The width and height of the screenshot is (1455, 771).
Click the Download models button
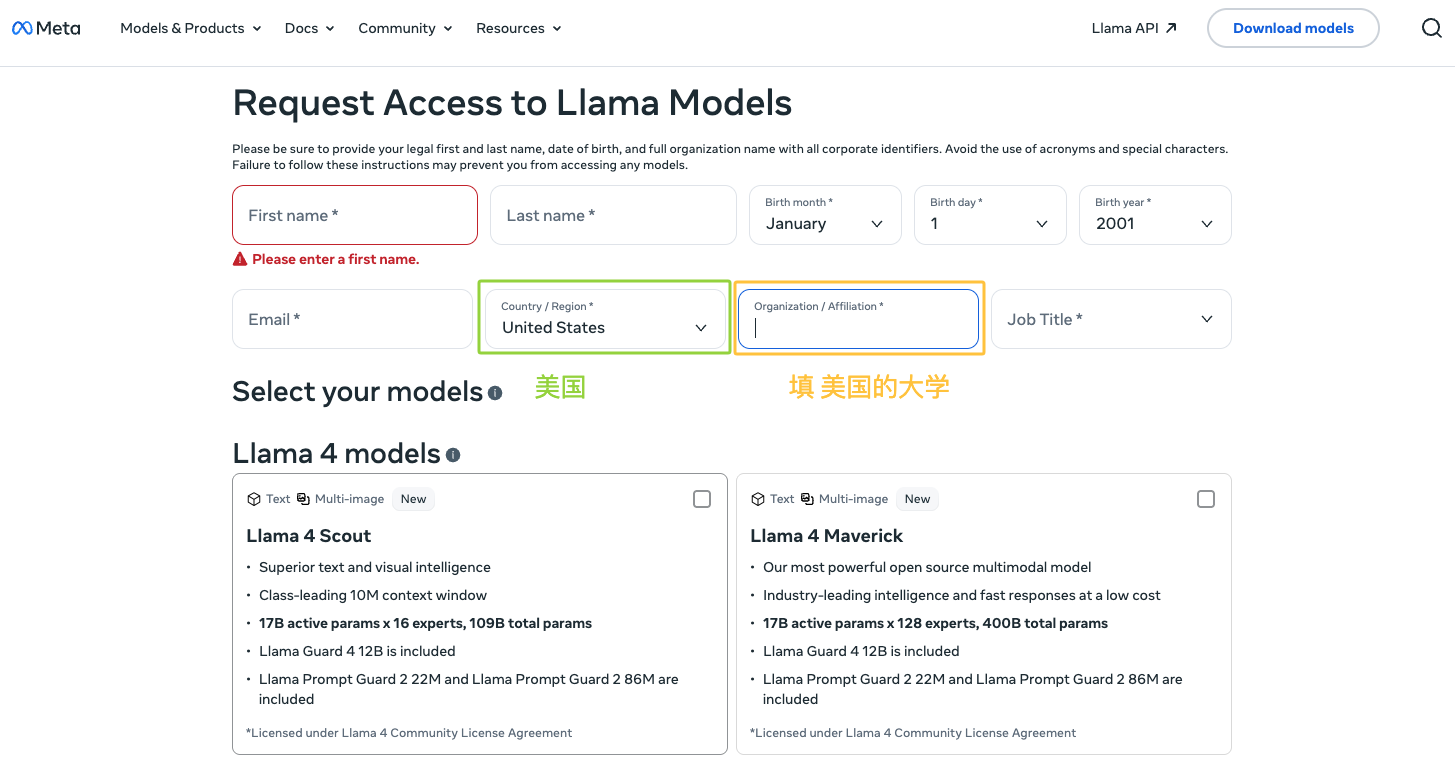1293,28
